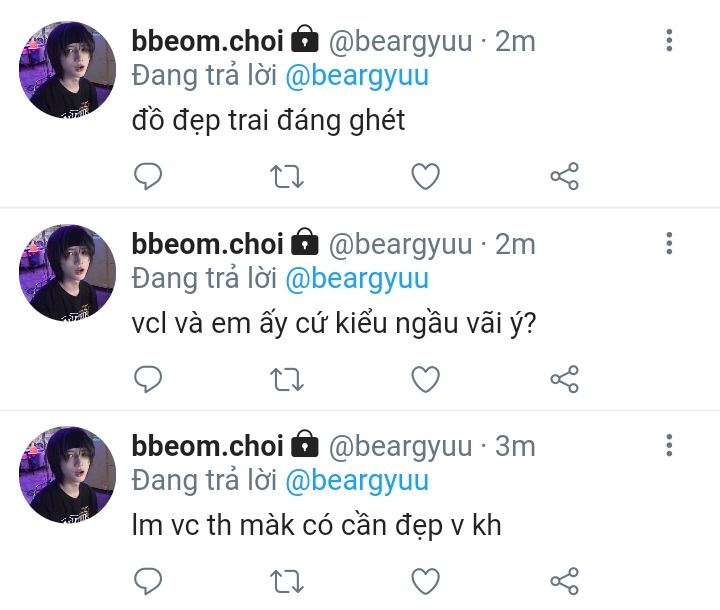Open @beargyuu mention link in second tweet
Viewport: 720px width, 610px height.
point(357,278)
